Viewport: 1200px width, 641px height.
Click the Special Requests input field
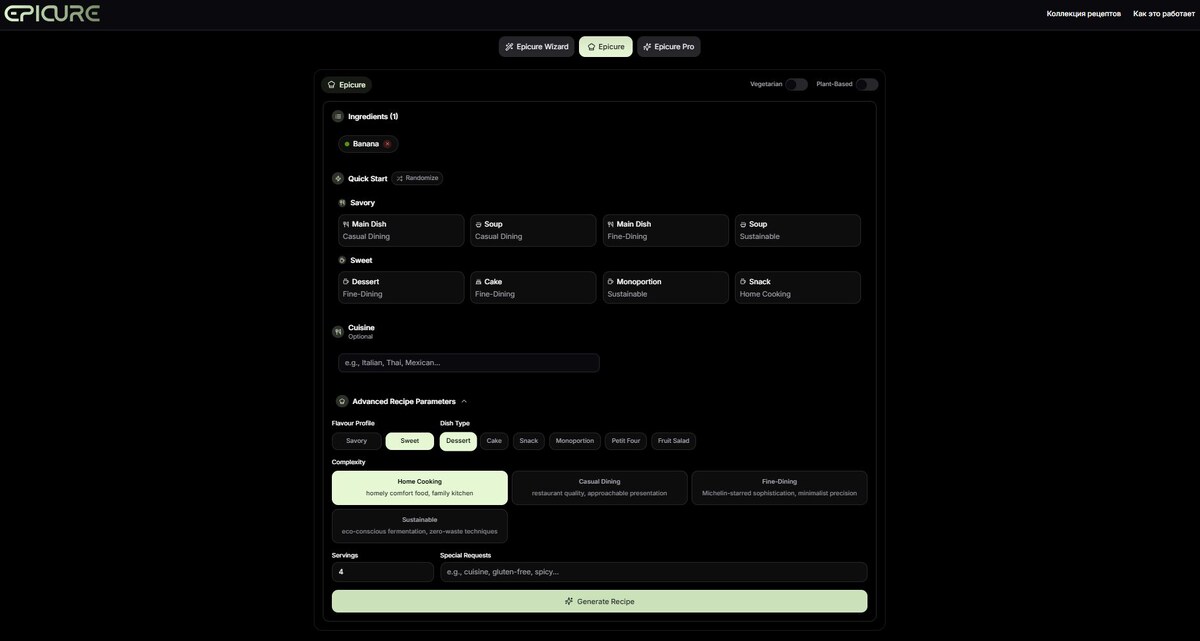(x=654, y=572)
